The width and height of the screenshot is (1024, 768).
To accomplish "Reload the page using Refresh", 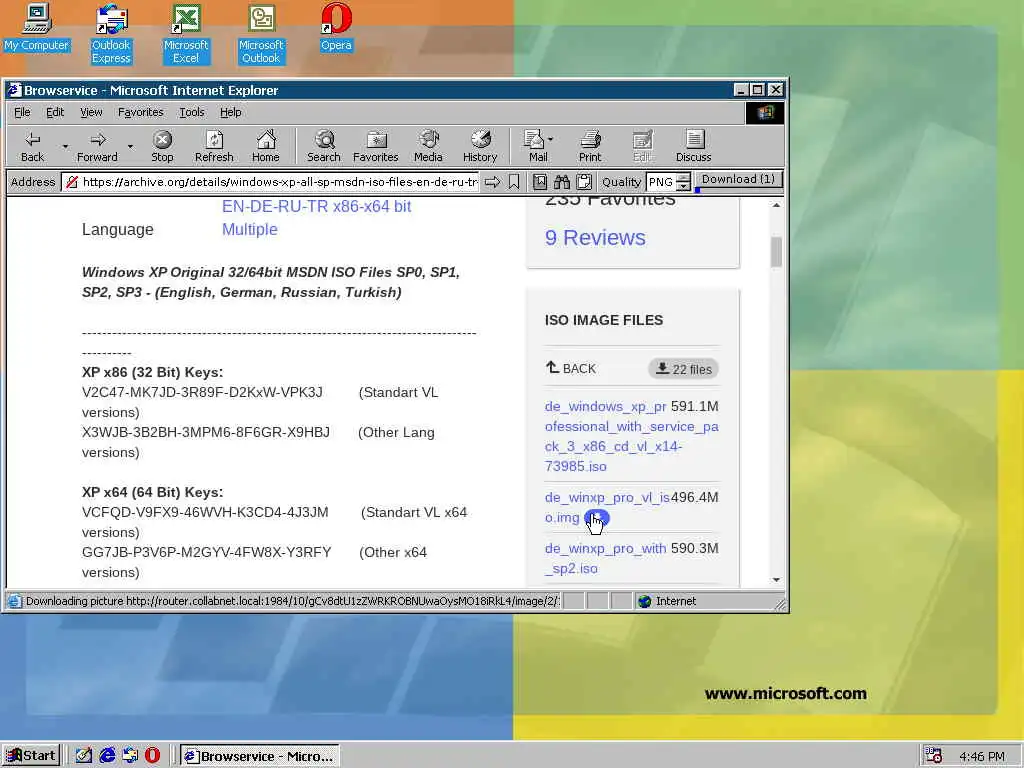I will (214, 146).
